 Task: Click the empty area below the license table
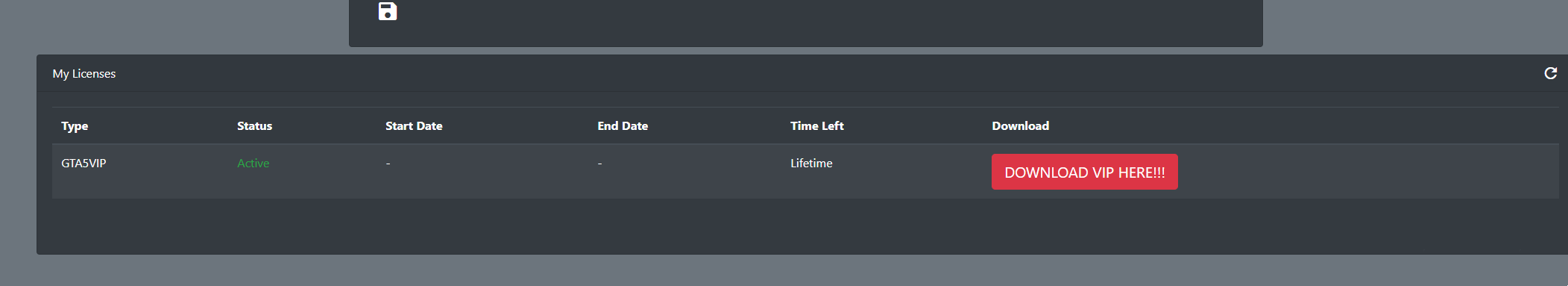point(802,226)
